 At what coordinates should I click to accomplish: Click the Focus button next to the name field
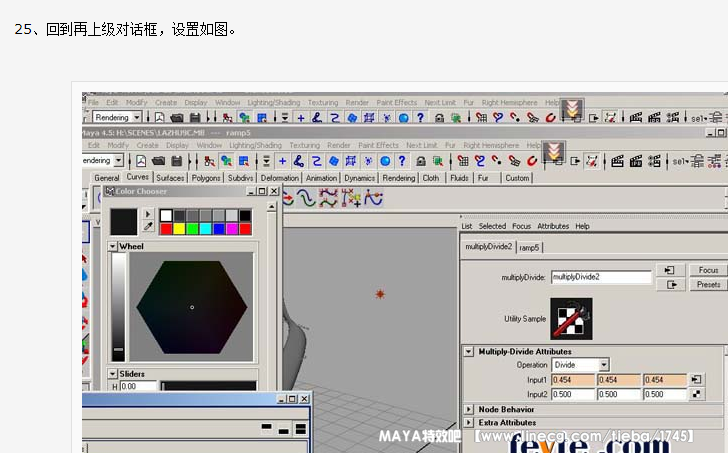[708, 270]
